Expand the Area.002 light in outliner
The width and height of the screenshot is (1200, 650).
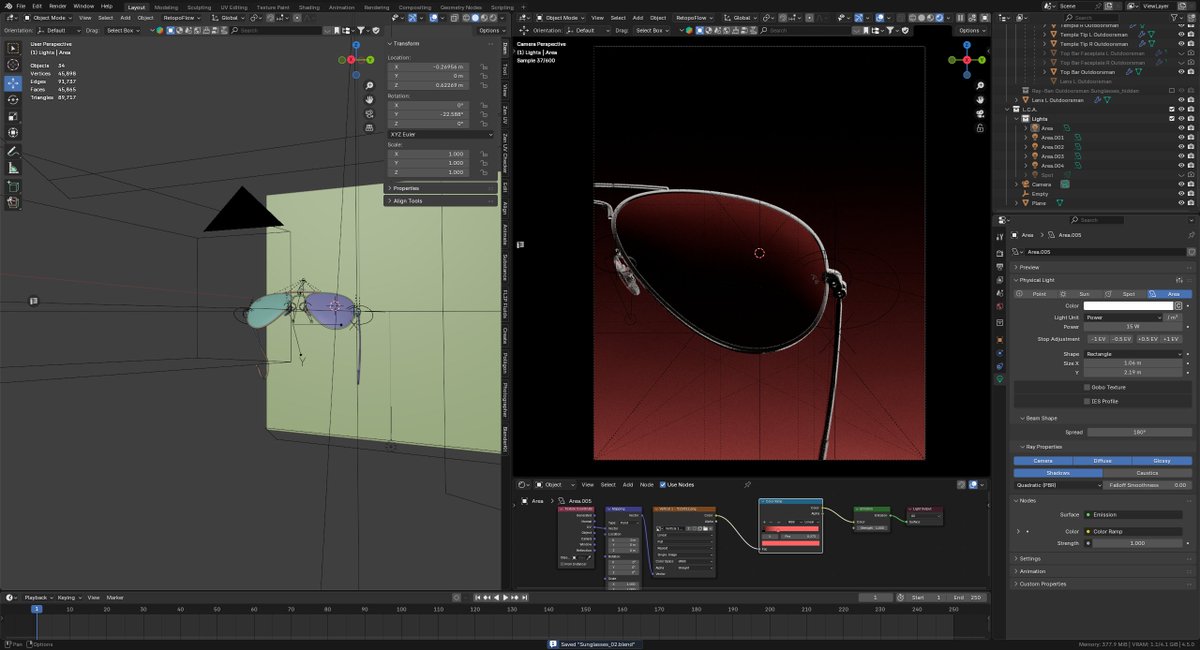pos(1027,147)
